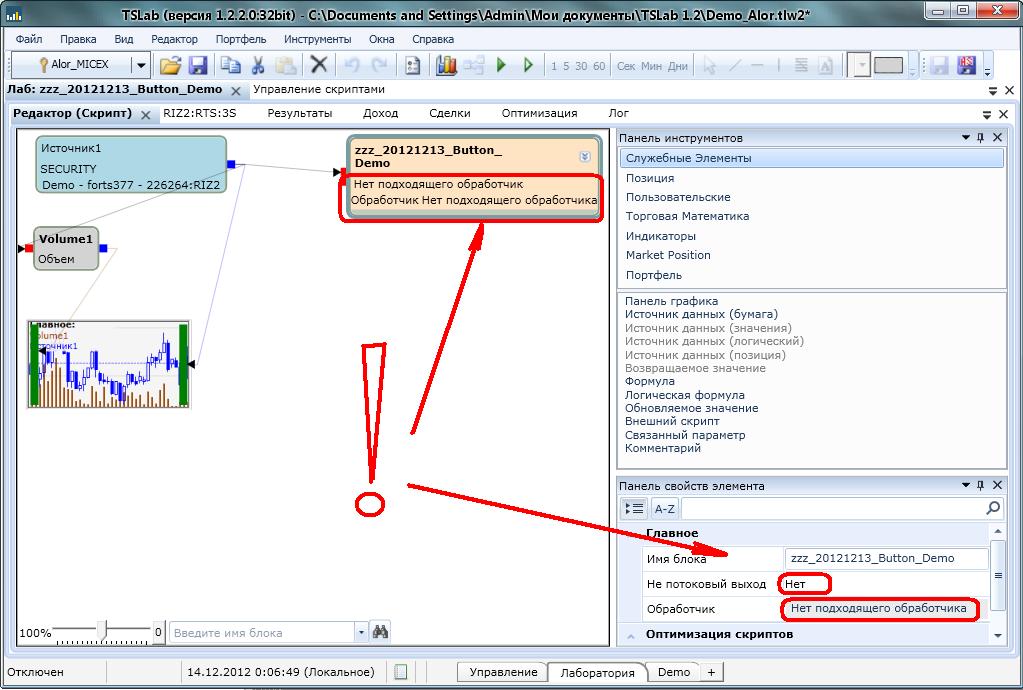The width and height of the screenshot is (1023, 690).
Task: Switch to the 'Оптимизация' tab
Action: (539, 113)
